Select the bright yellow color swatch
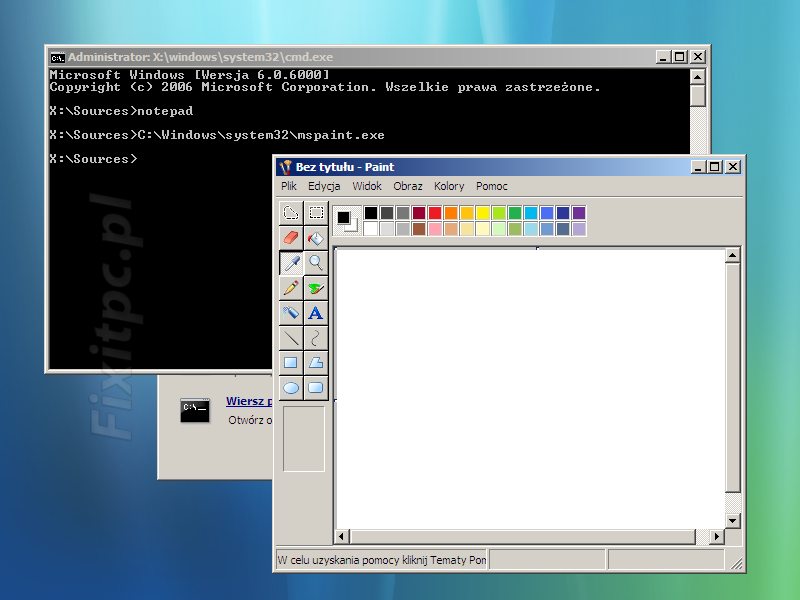The width and height of the screenshot is (800, 600). point(483,213)
